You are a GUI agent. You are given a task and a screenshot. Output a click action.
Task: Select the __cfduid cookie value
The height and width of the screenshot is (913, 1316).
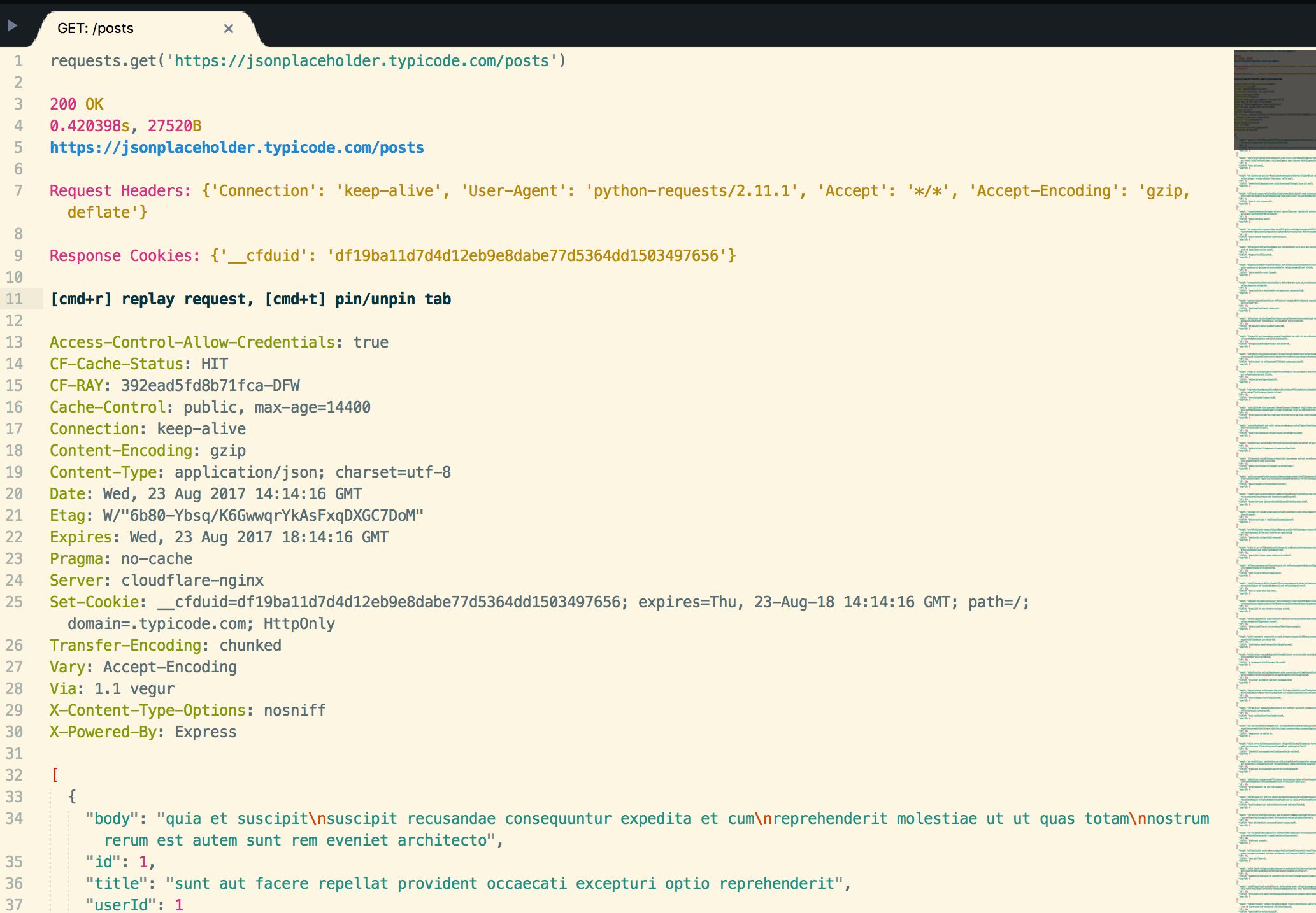pyautogui.click(x=529, y=255)
